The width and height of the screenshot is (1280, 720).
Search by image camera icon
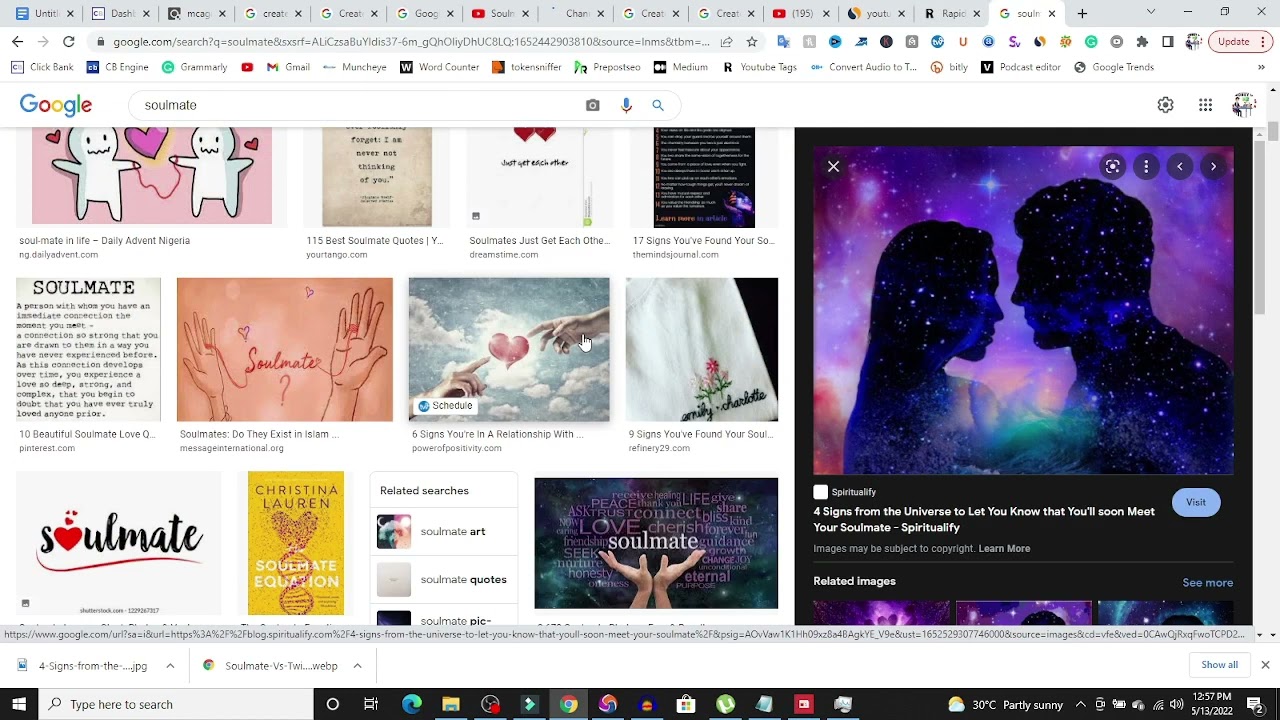(593, 105)
